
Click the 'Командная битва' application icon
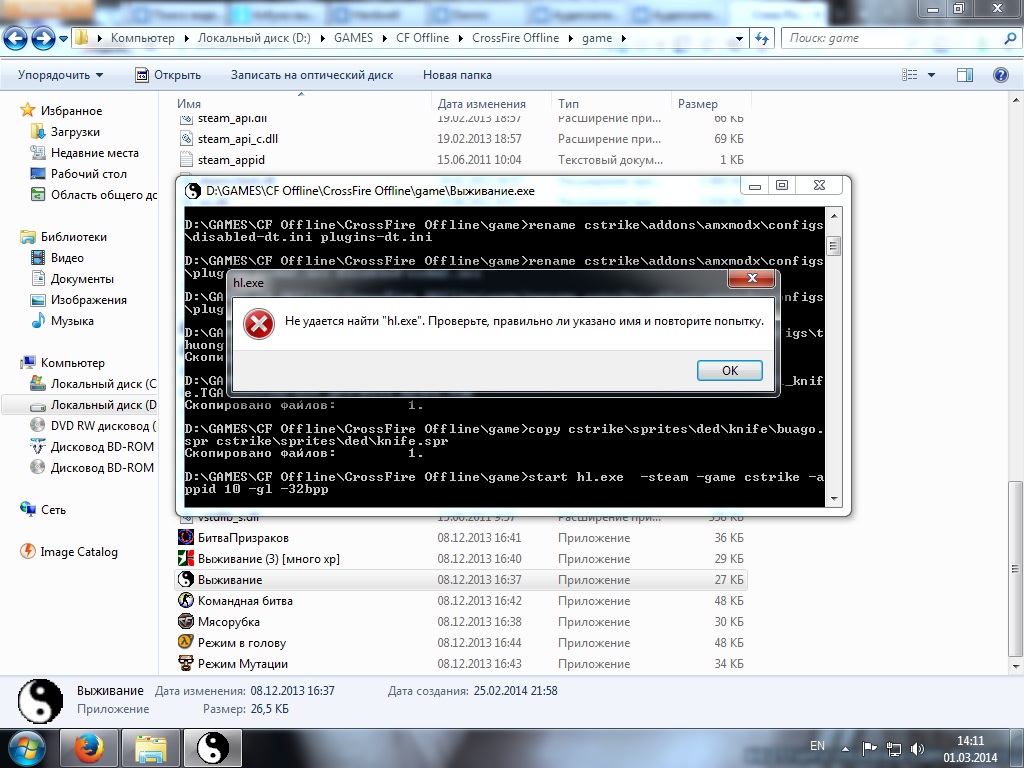pos(186,600)
